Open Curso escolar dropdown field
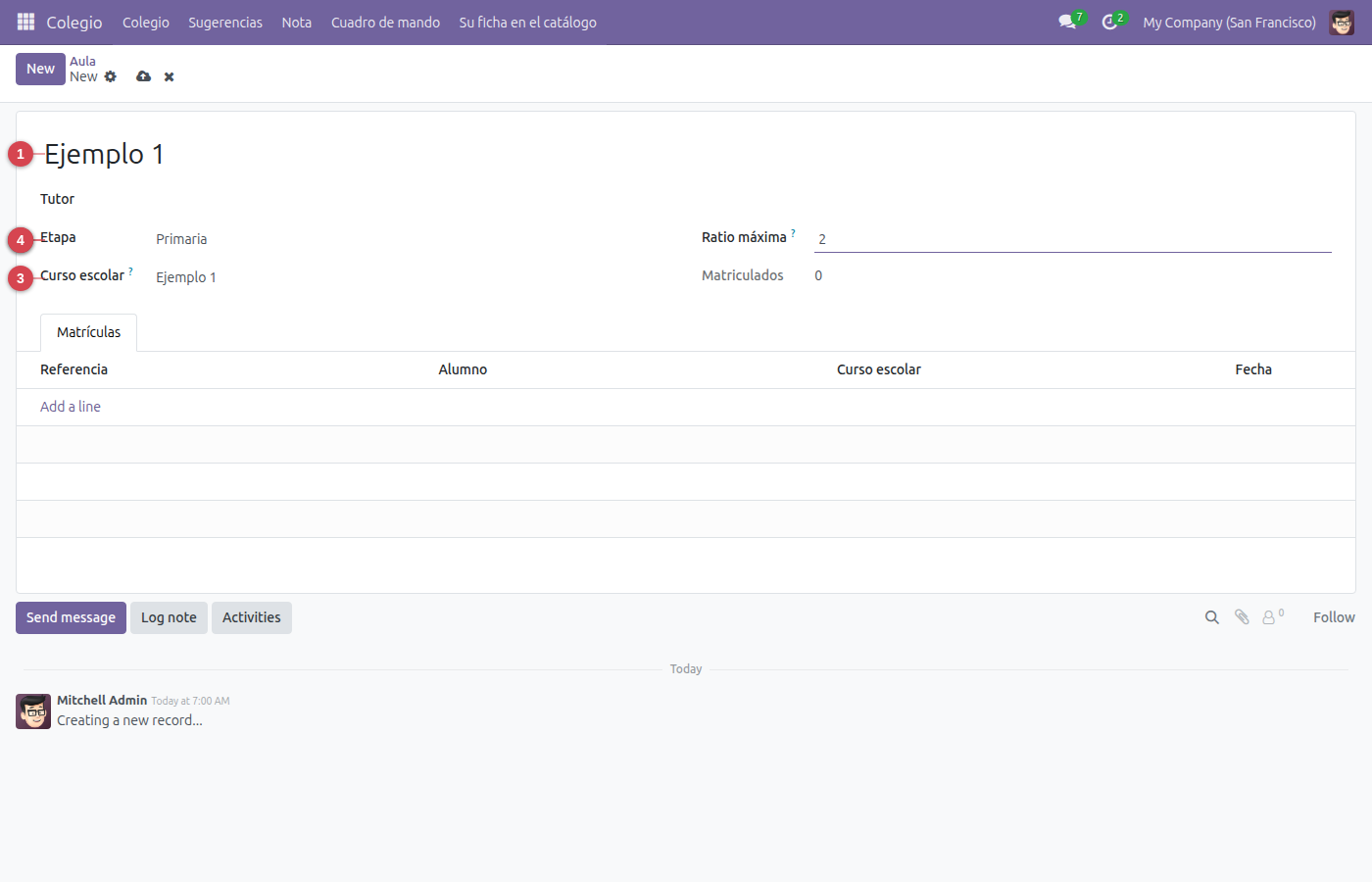1372x882 pixels. point(412,277)
